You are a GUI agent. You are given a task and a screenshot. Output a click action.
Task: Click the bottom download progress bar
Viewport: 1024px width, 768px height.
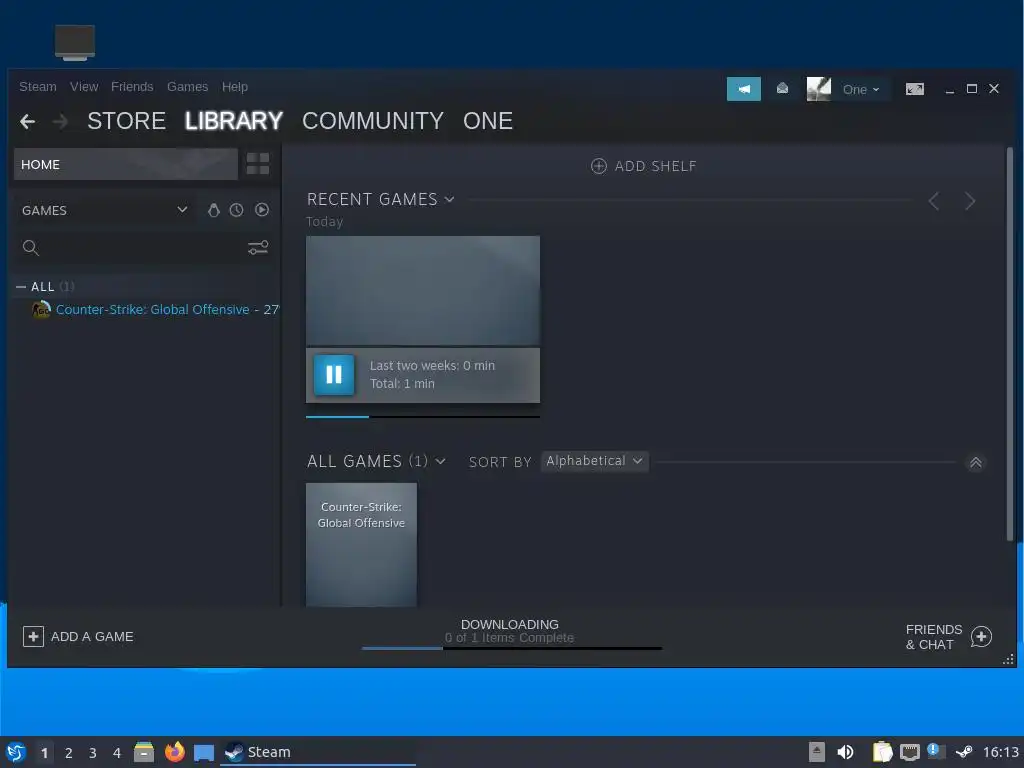click(511, 648)
